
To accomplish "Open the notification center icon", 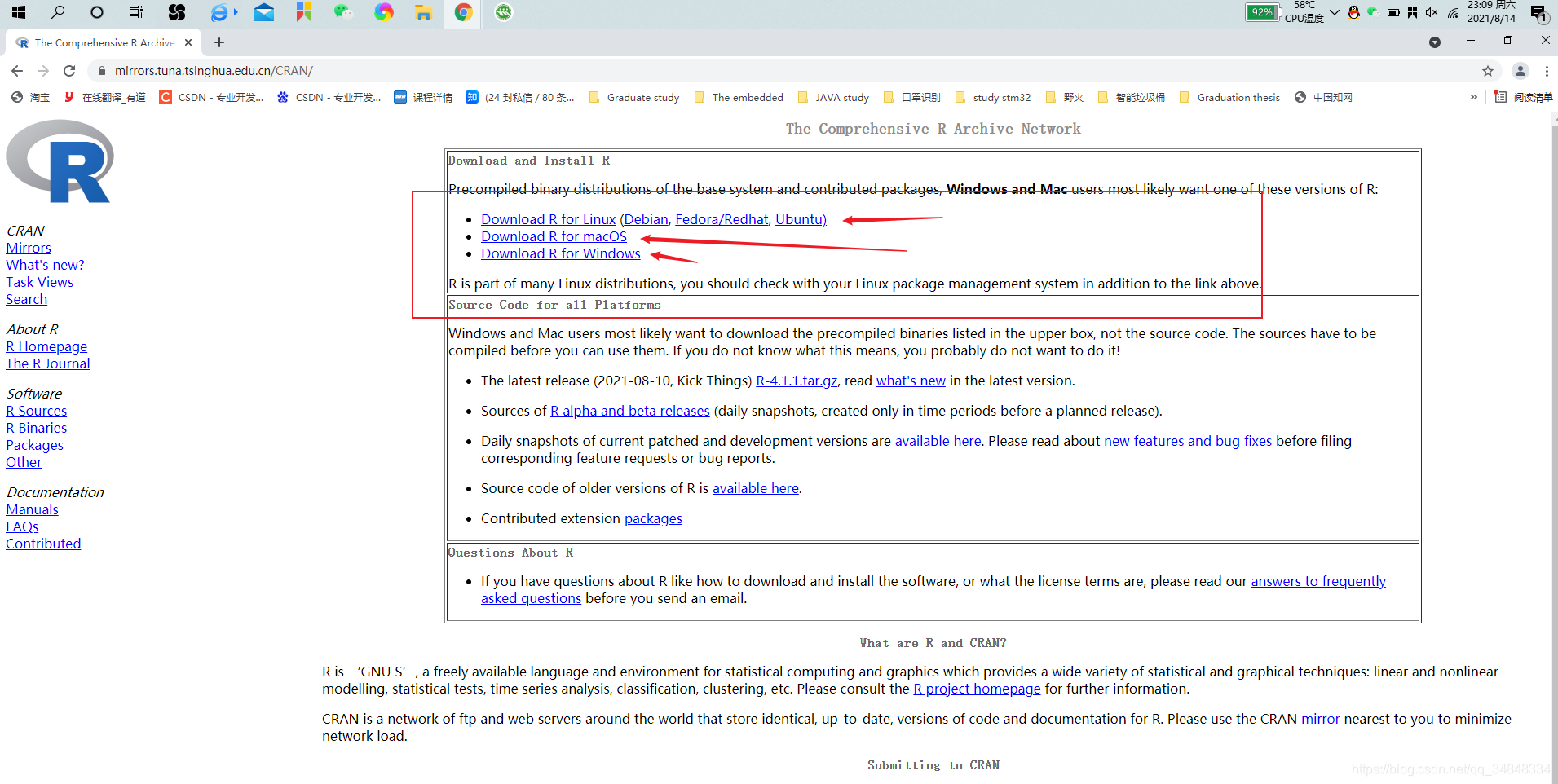I will click(x=1538, y=13).
